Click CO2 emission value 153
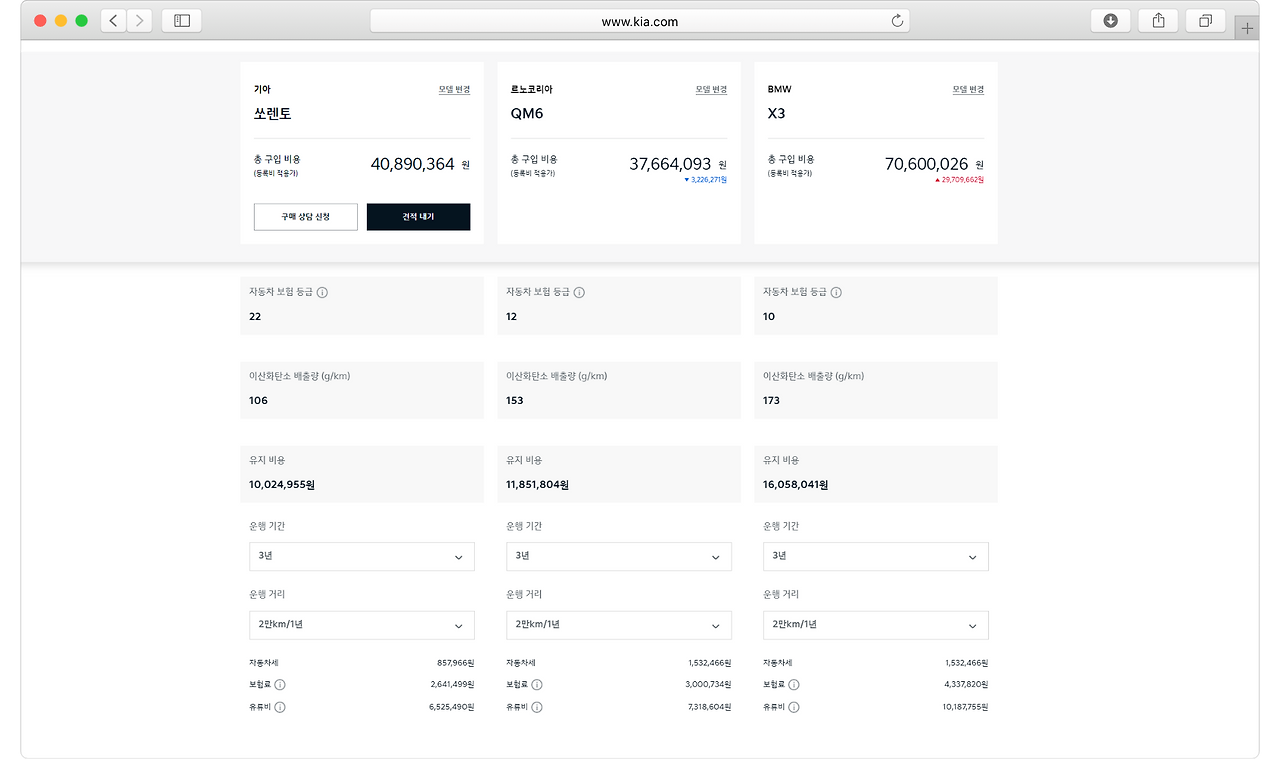 (x=515, y=400)
